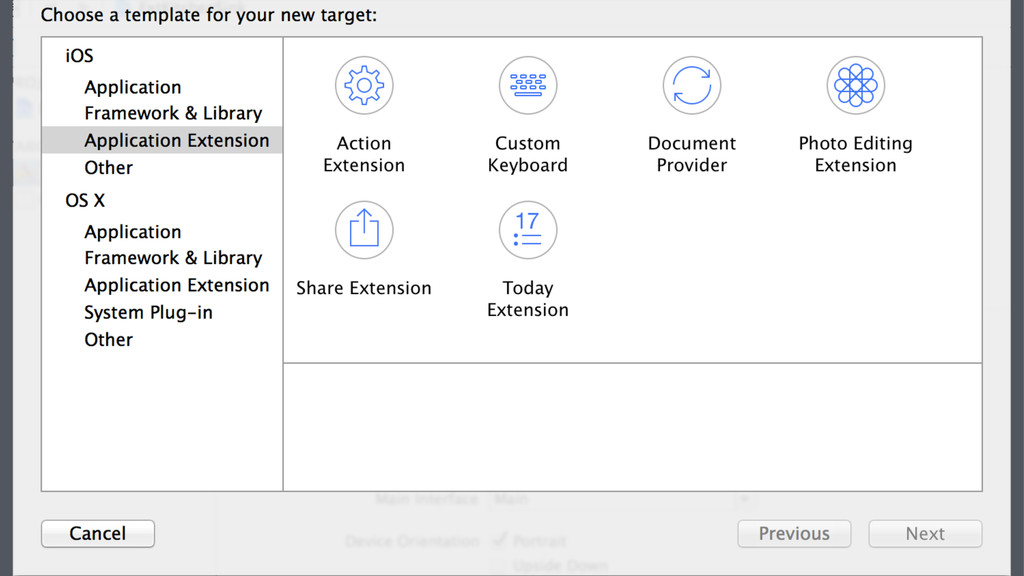Go back with the Previous button

[x=794, y=534]
